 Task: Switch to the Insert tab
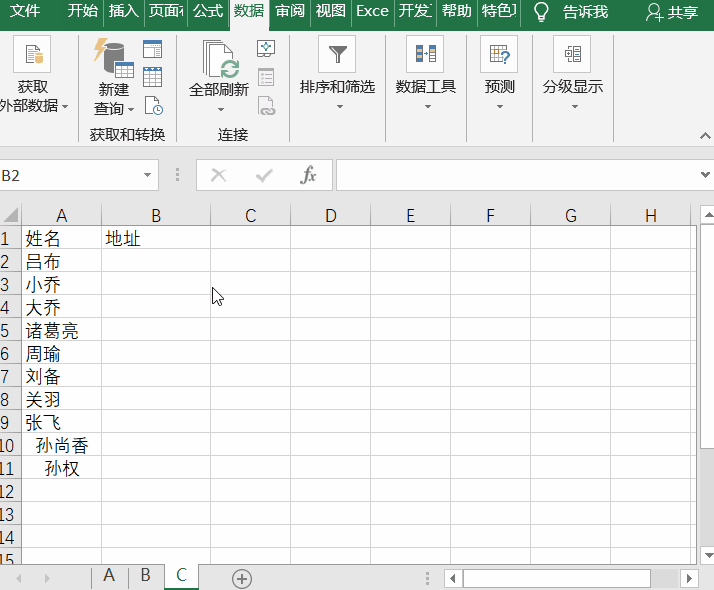[x=123, y=10]
